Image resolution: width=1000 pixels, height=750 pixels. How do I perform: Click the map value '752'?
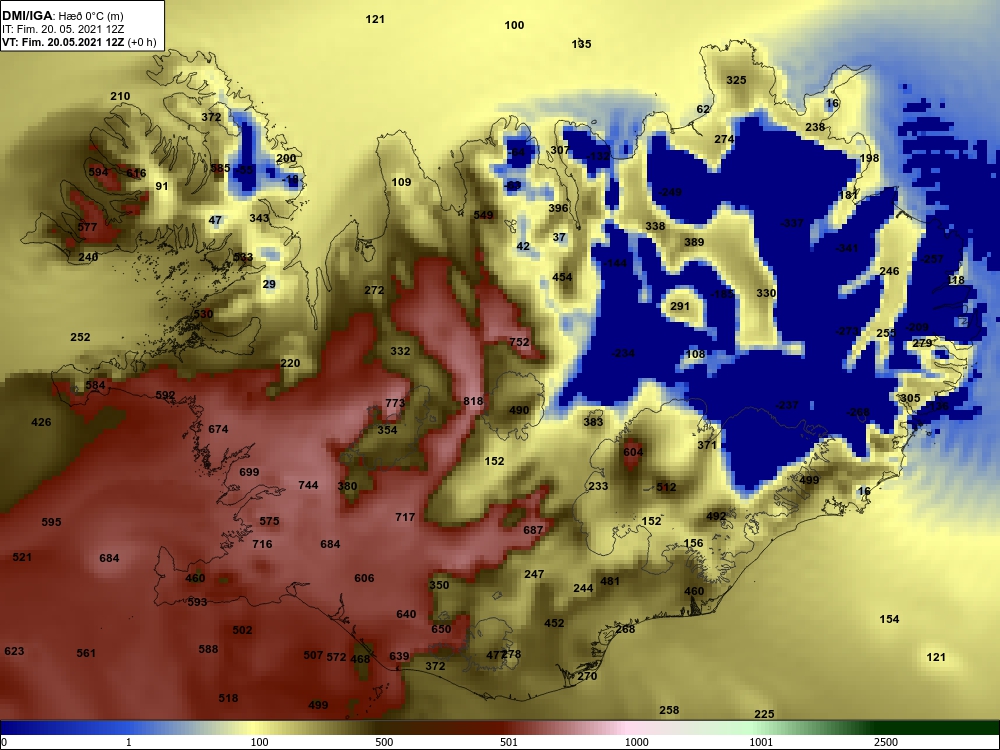click(519, 342)
